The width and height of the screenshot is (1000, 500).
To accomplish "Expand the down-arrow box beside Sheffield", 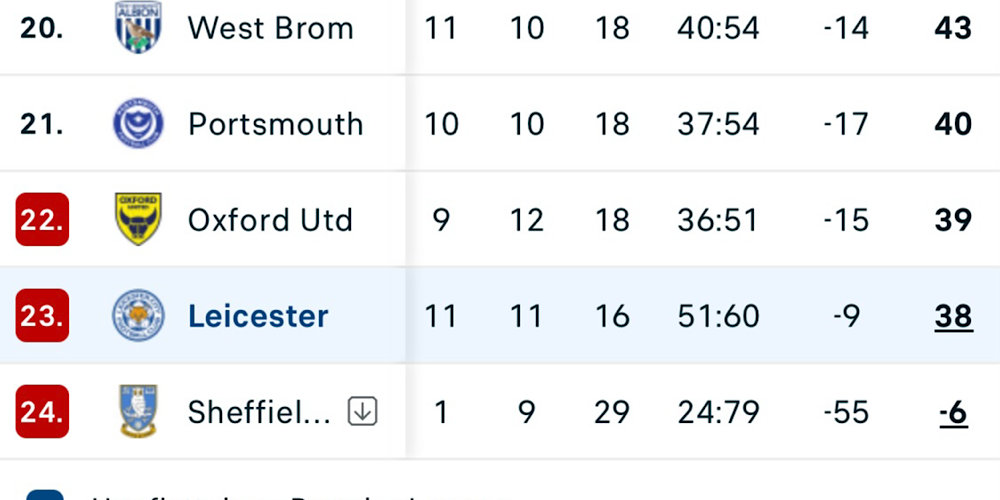I will pos(362,411).
